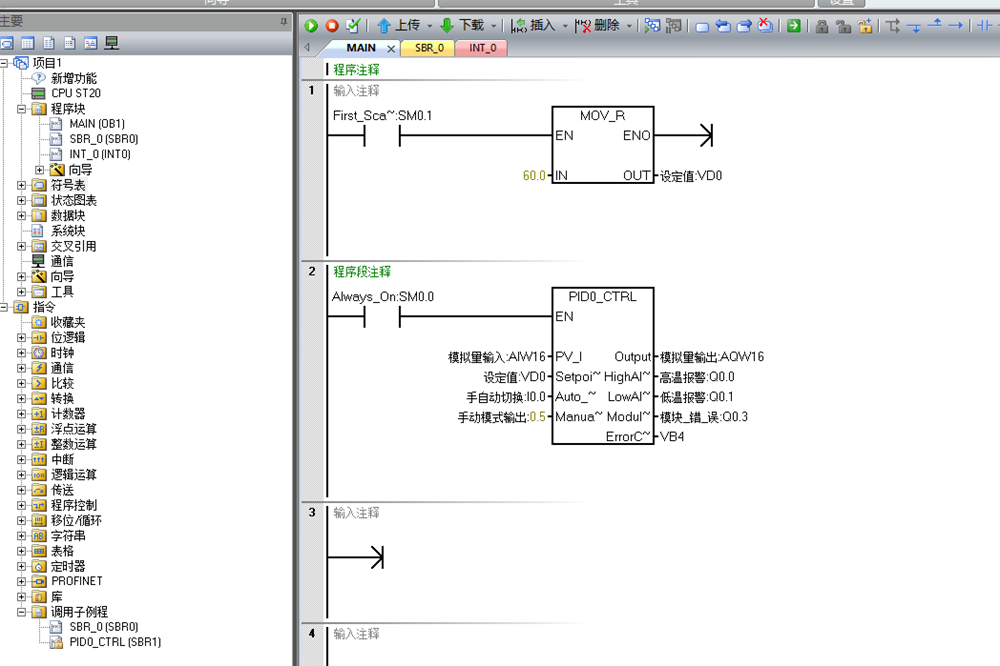Click the 删除 delete toolbar icon
The width and height of the screenshot is (1000, 666).
598,26
